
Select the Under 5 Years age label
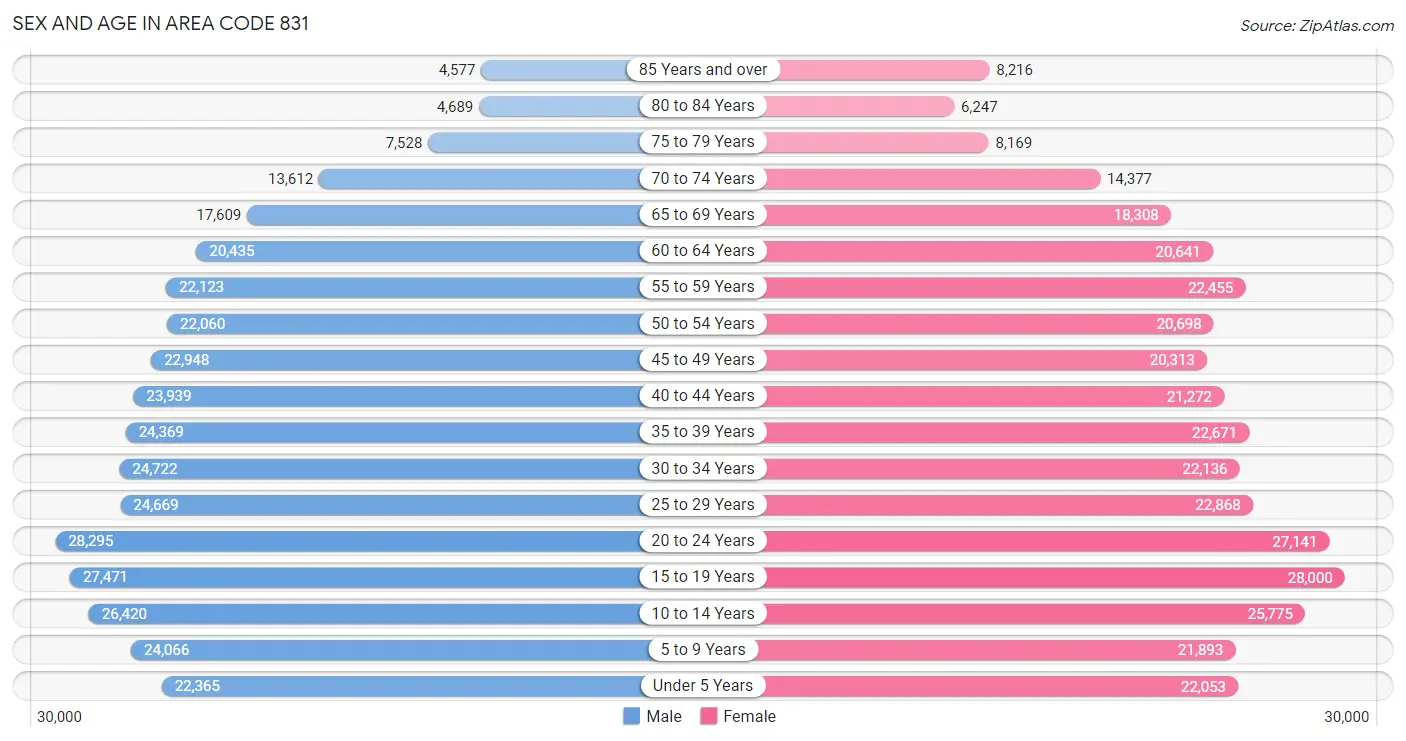pyautogui.click(x=703, y=686)
